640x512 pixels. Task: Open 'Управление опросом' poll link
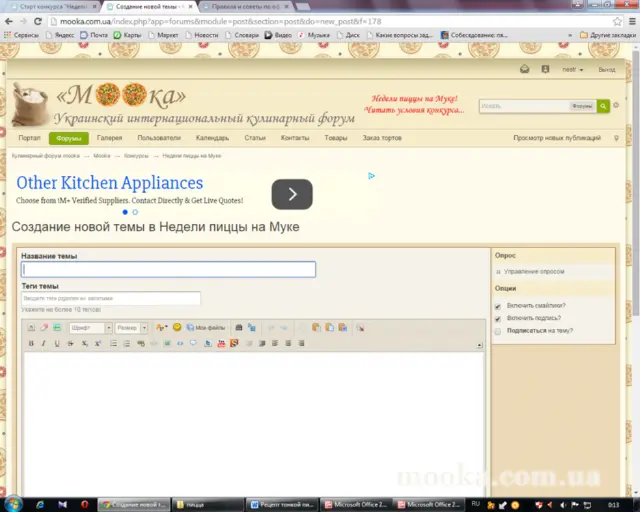[534, 272]
